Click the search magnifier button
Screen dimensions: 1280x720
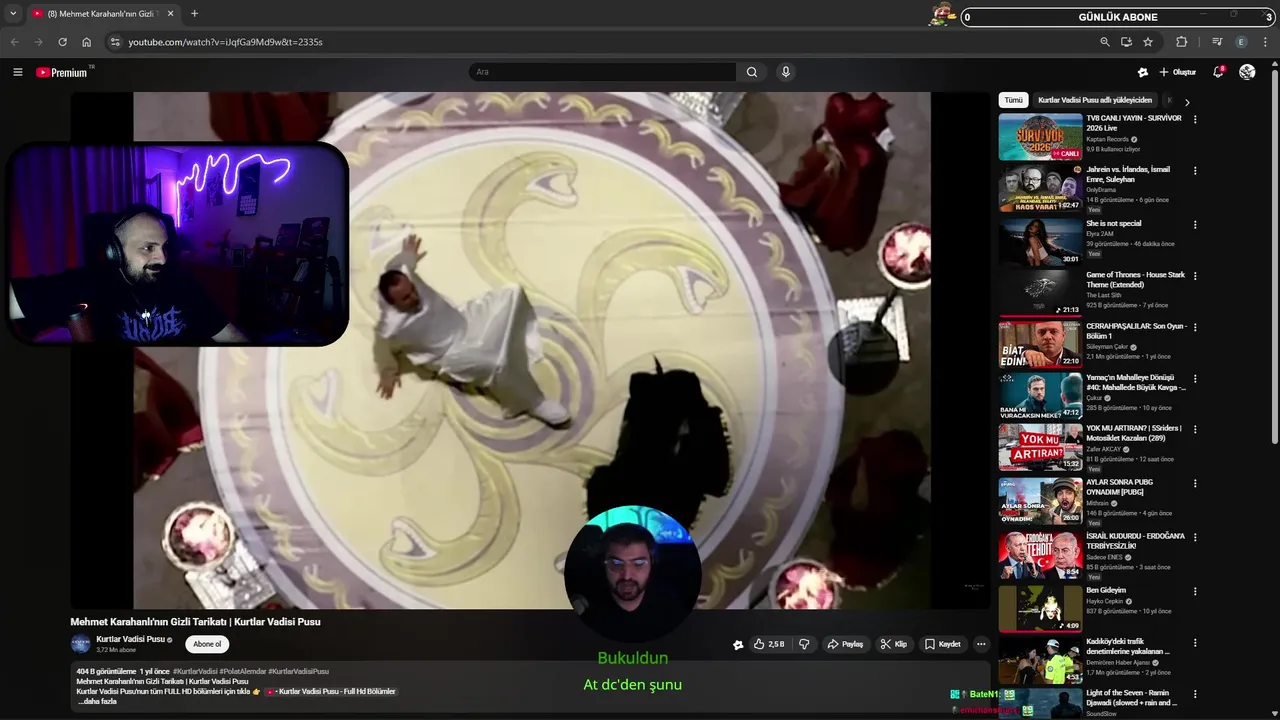[752, 72]
